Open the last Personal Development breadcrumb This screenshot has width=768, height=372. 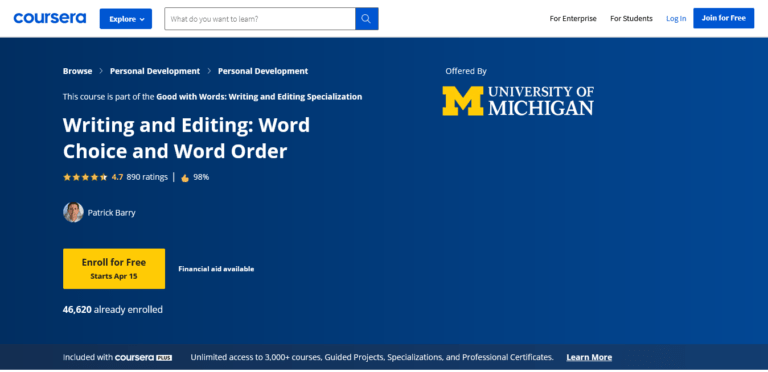pos(263,71)
